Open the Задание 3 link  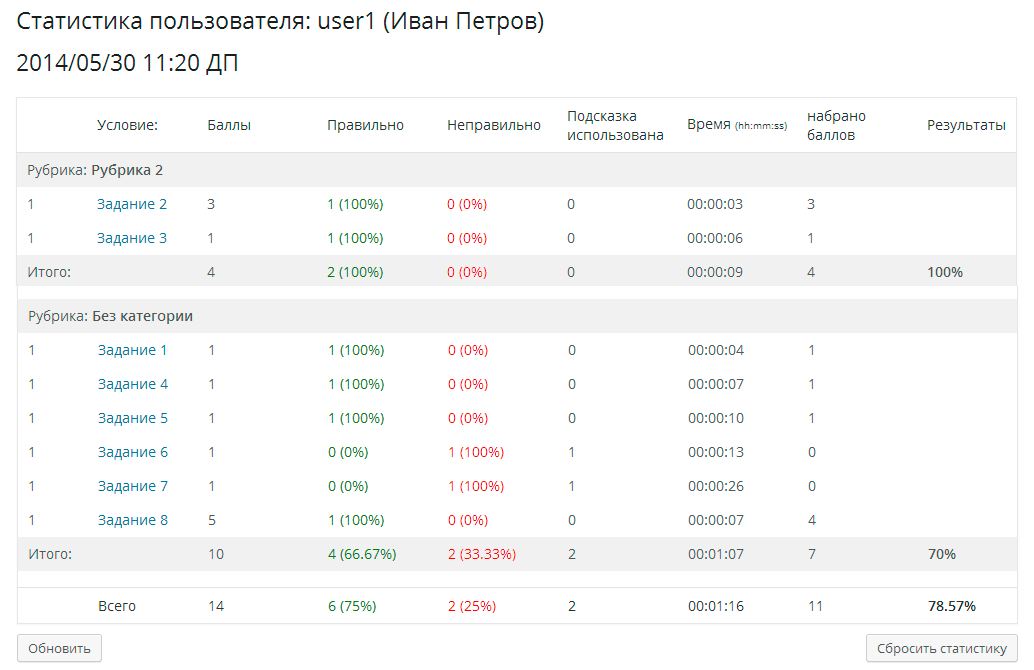[x=132, y=238]
